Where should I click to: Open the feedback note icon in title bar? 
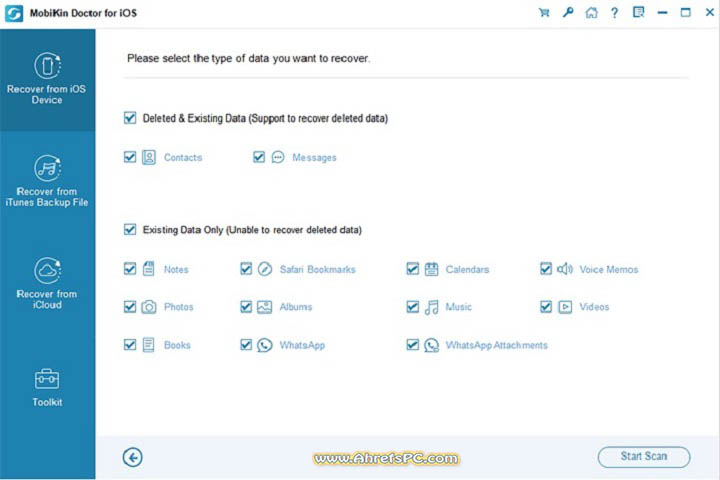pyautogui.click(x=638, y=12)
